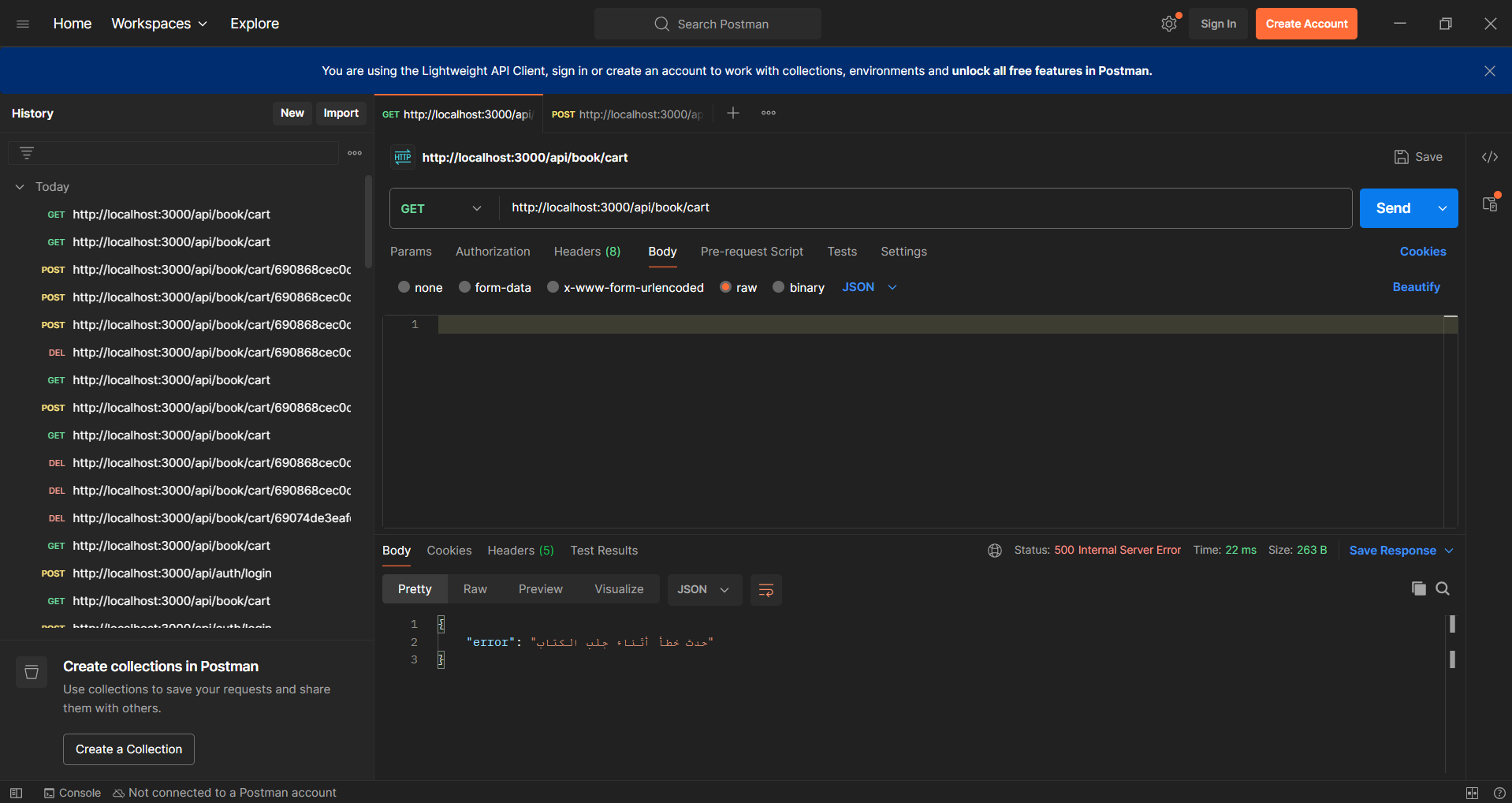The width and height of the screenshot is (1512, 803).
Task: Open the history filter icon
Action: 27,153
